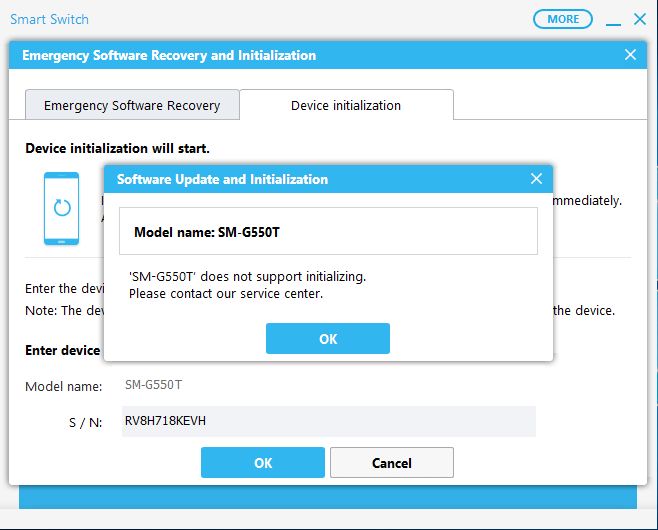658x530 pixels.
Task: Open the MORE menu in Smart Switch
Action: click(x=563, y=19)
